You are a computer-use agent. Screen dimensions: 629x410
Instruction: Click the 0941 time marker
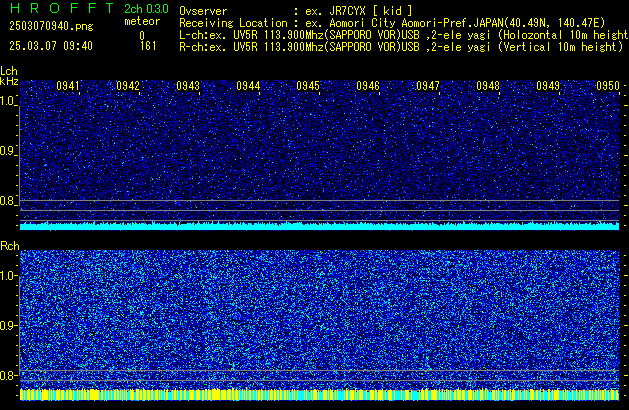tap(68, 86)
